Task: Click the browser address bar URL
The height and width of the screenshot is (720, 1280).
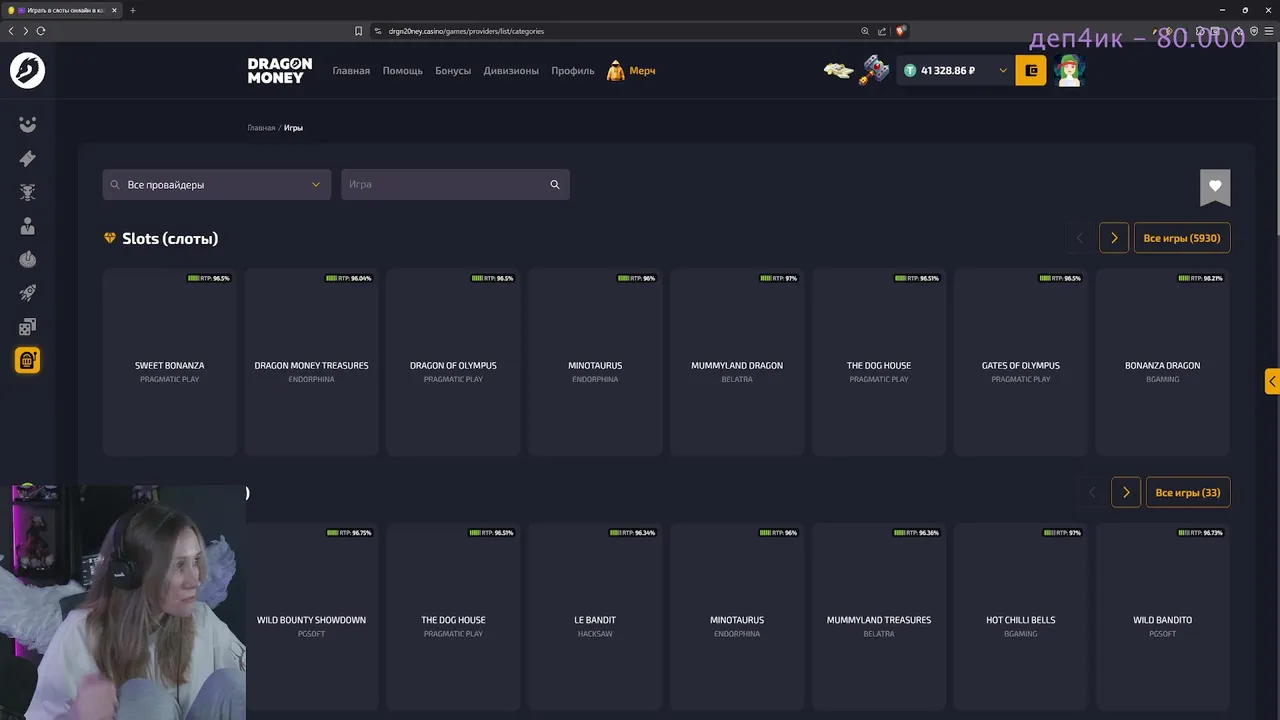Action: coord(466,31)
